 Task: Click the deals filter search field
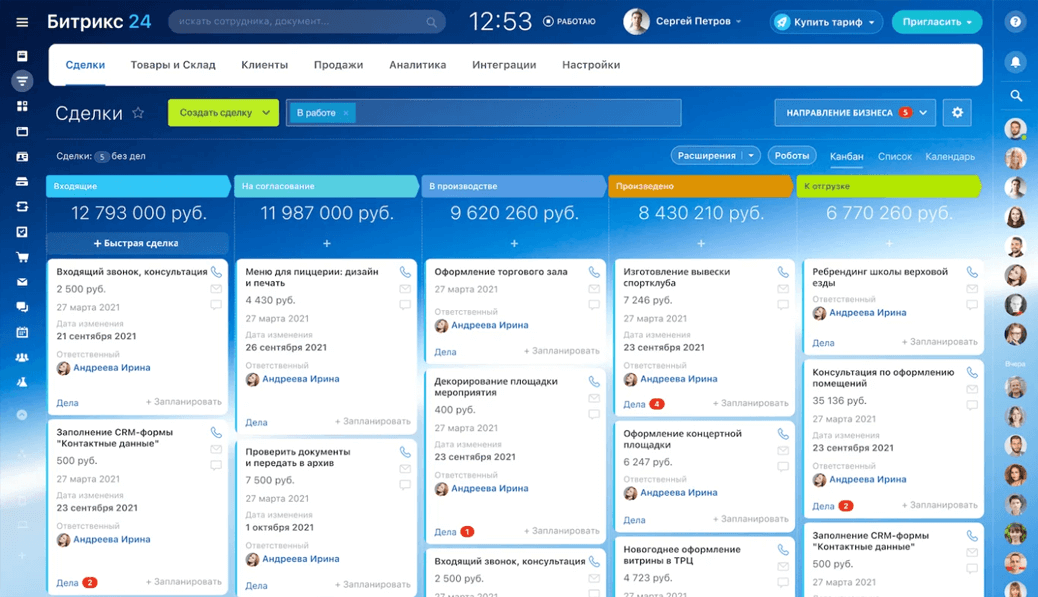point(483,113)
